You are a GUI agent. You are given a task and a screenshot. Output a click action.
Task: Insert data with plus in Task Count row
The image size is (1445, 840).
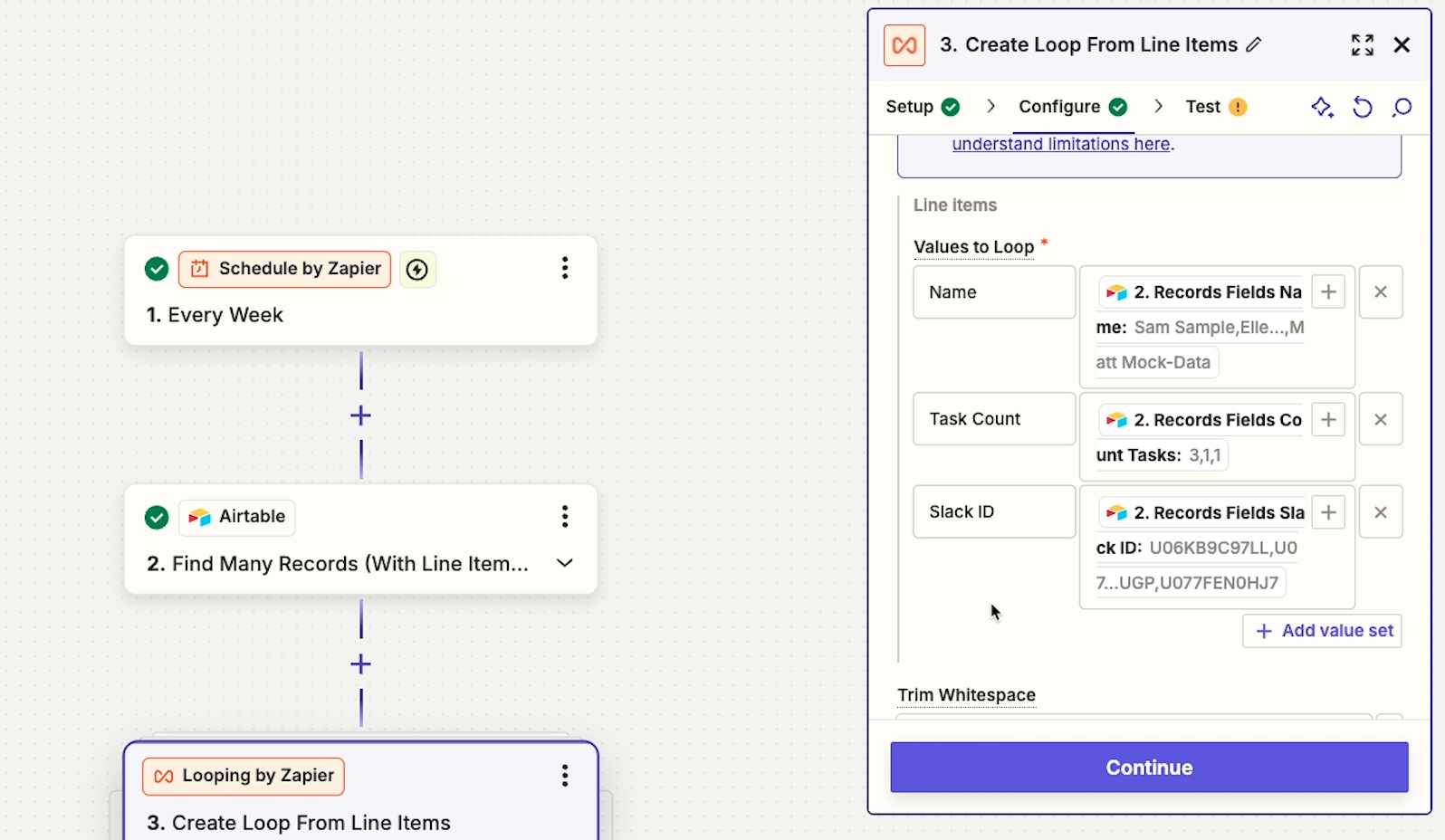1328,420
